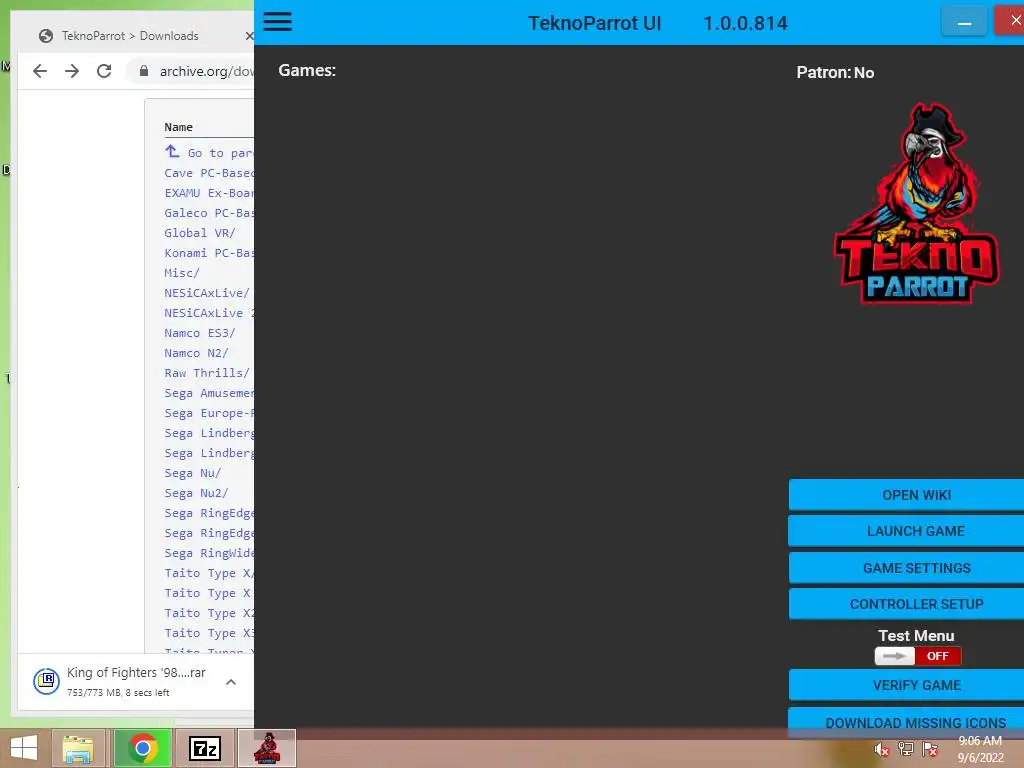Click the padlock icon in Chrome address bar

point(144,71)
